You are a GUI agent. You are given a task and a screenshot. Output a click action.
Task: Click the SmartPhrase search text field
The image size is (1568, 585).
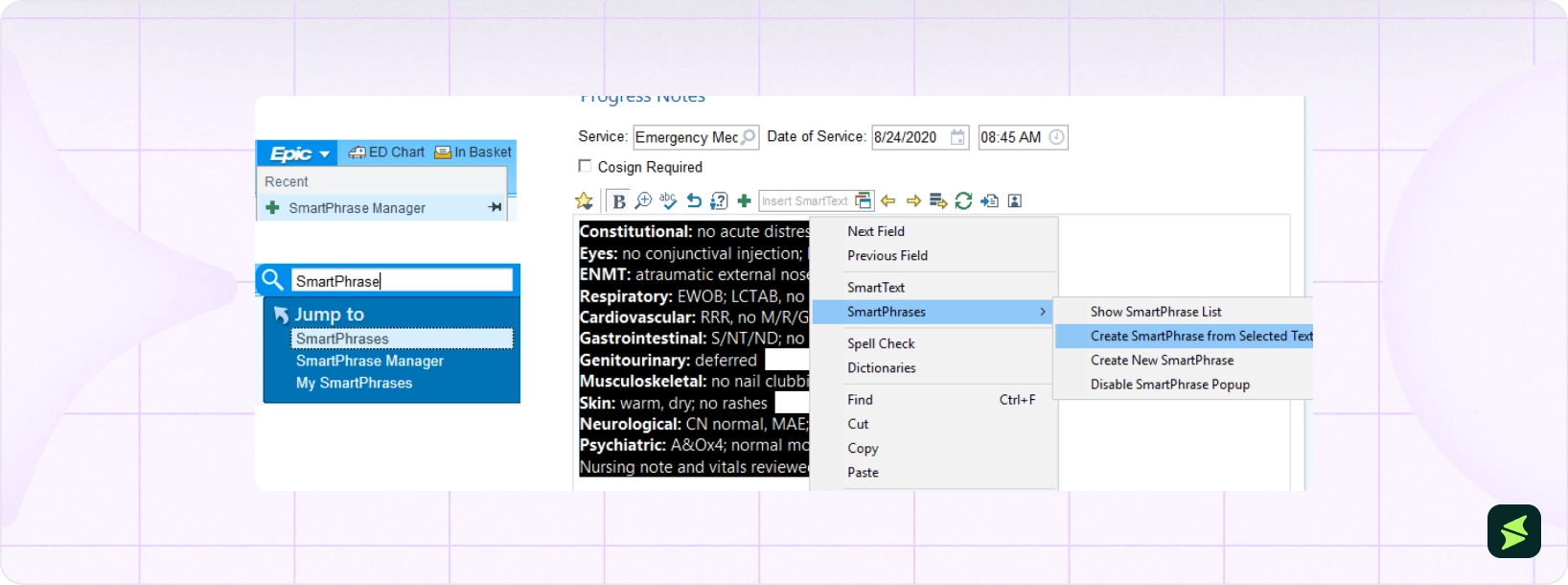click(402, 281)
